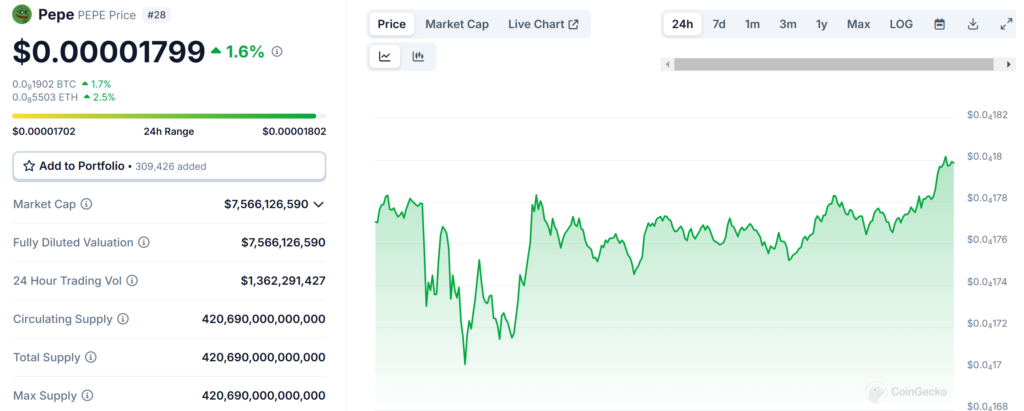The image size is (1024, 411).
Task: Toggle the LOG scale option
Action: [901, 24]
